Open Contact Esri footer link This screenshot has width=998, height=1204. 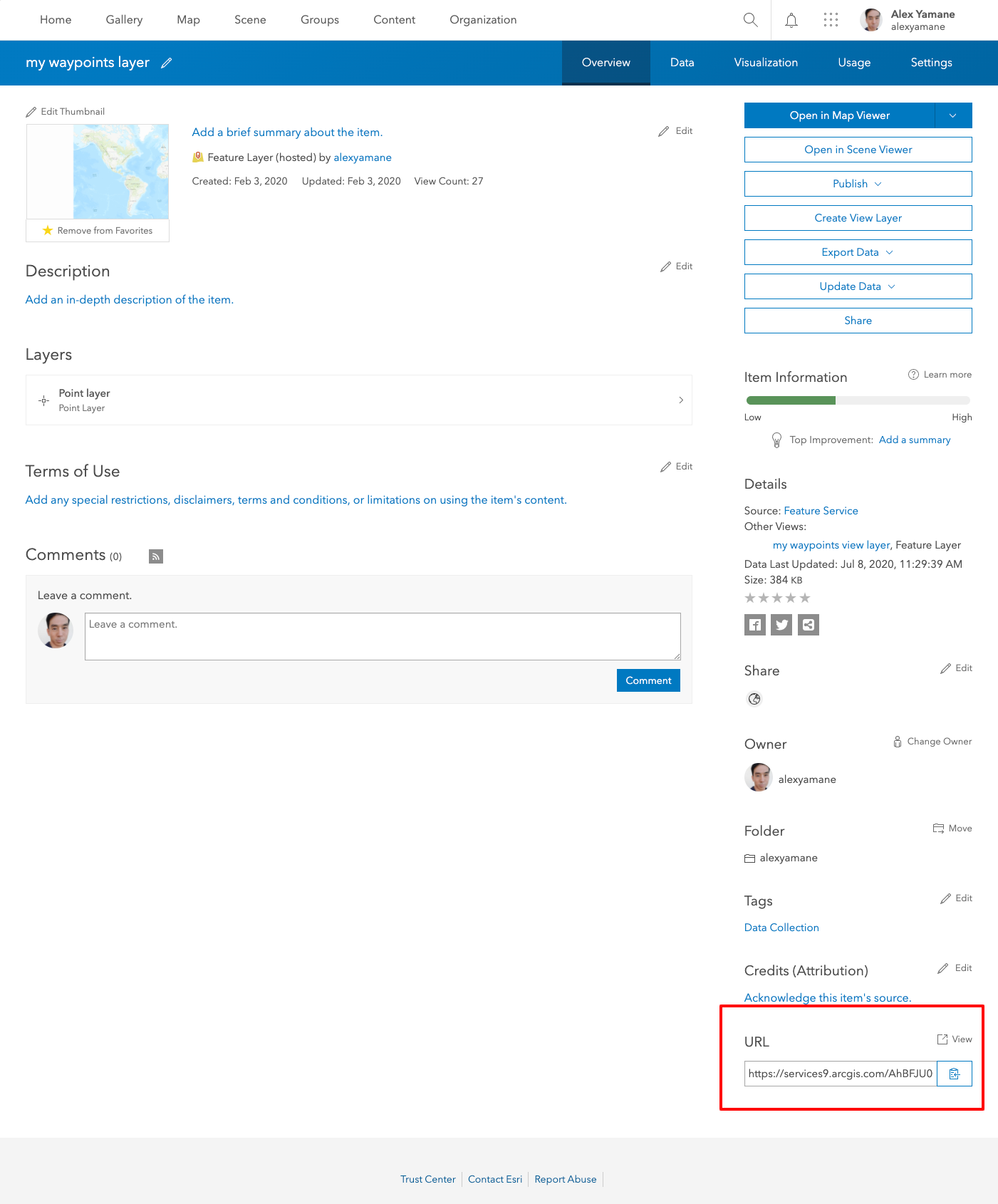click(x=495, y=1179)
